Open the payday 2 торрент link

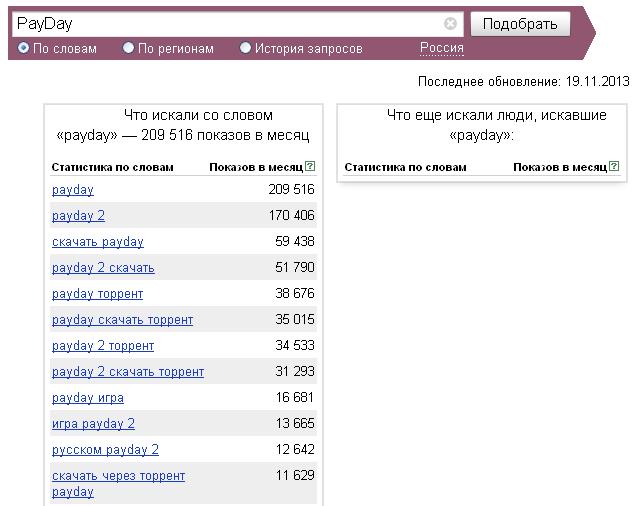pos(103,346)
